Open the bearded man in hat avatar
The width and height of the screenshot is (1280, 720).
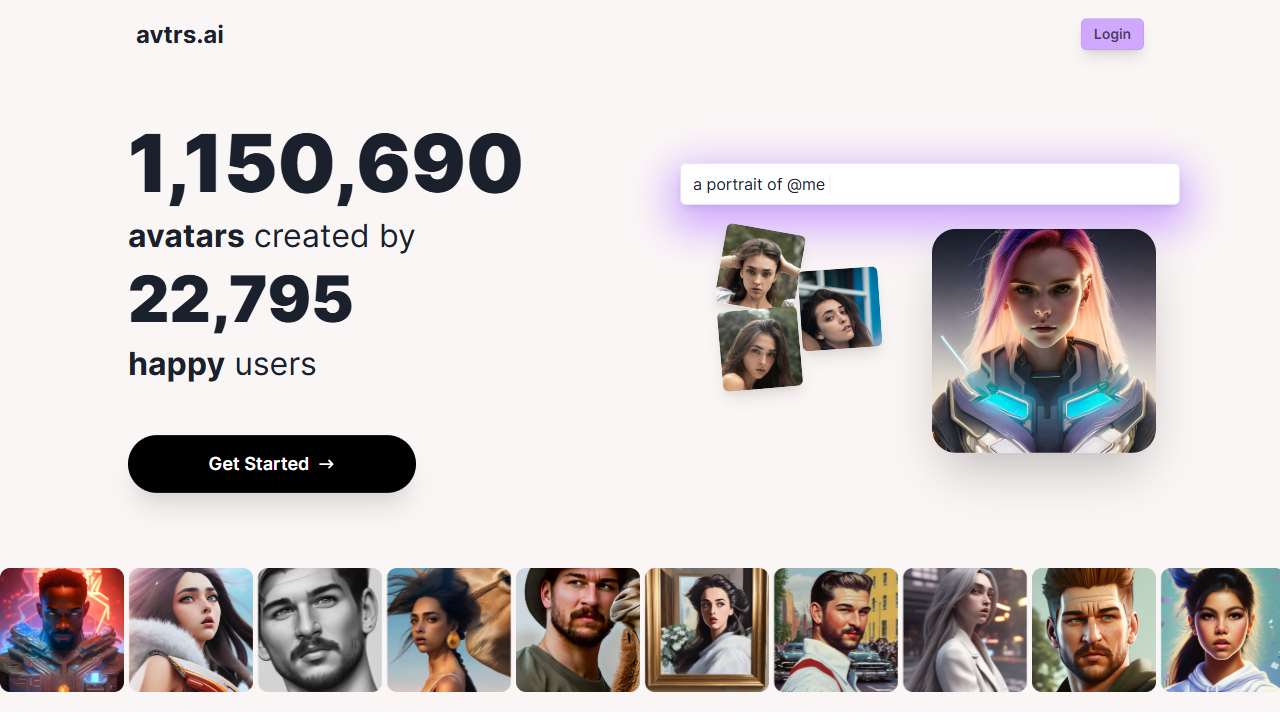pos(578,630)
